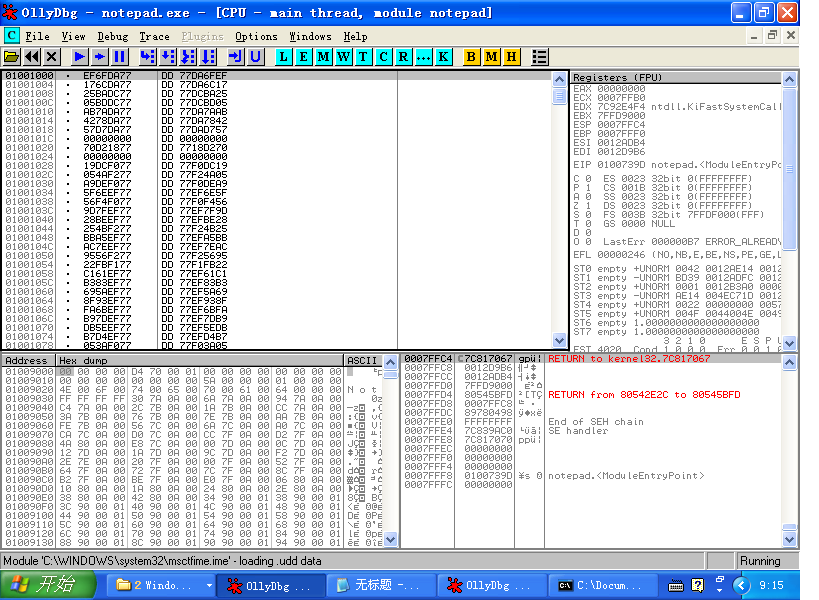Open the Options menu
819x600 pixels.
[256, 37]
